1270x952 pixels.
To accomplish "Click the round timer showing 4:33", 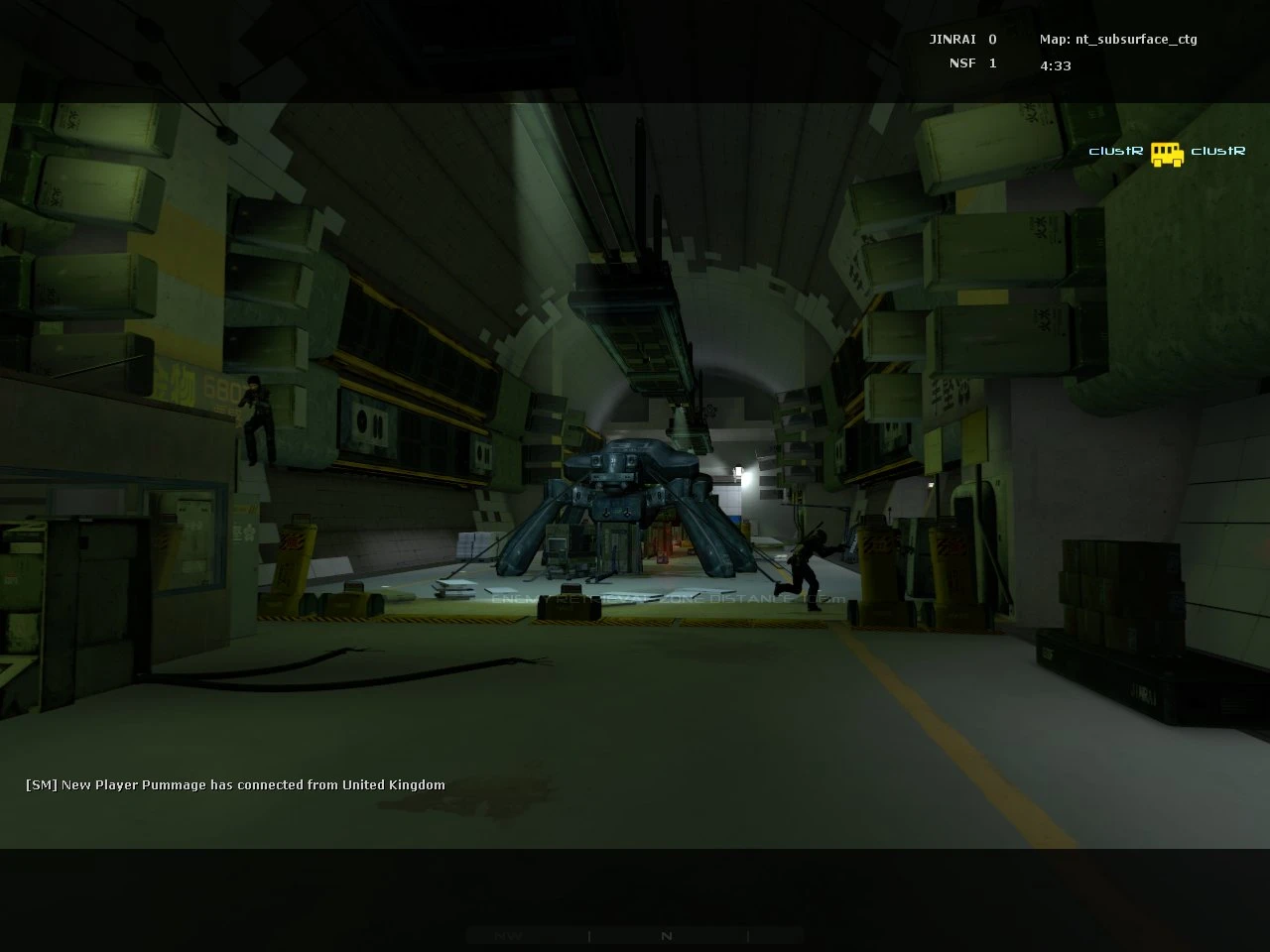I will point(1055,65).
